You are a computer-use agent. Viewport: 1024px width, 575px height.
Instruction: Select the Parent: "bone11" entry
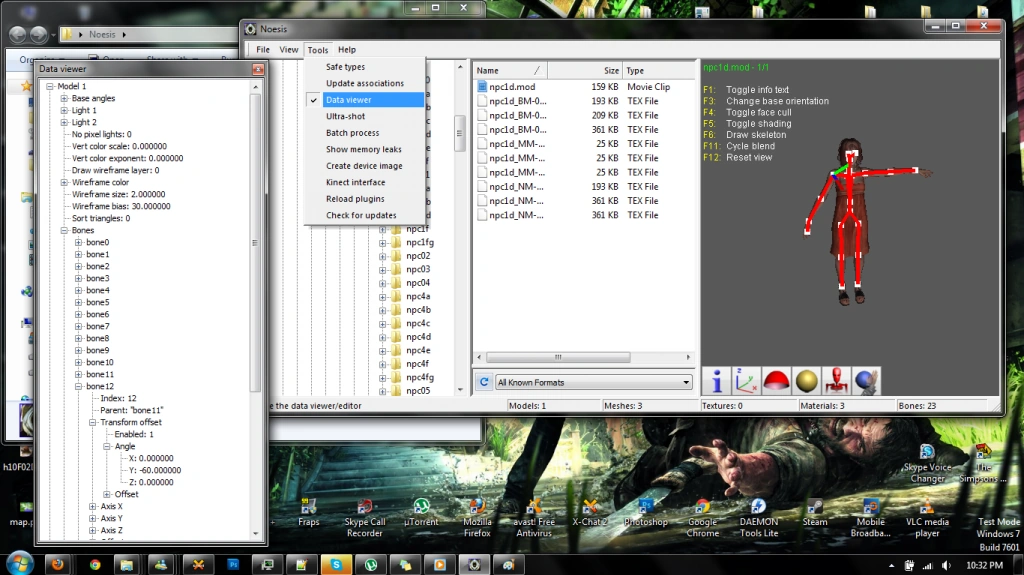(x=131, y=410)
